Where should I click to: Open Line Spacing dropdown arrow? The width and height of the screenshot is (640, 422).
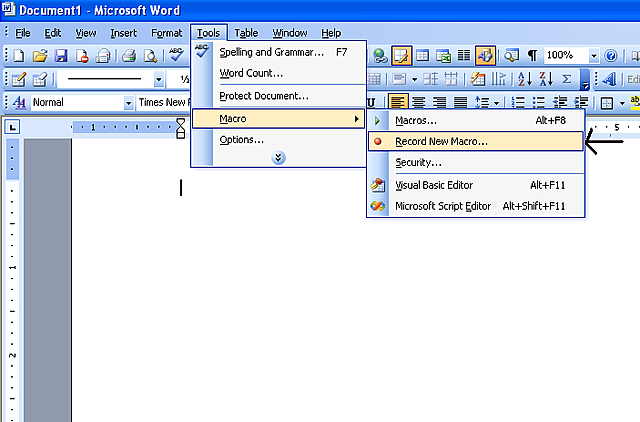tap(496, 103)
